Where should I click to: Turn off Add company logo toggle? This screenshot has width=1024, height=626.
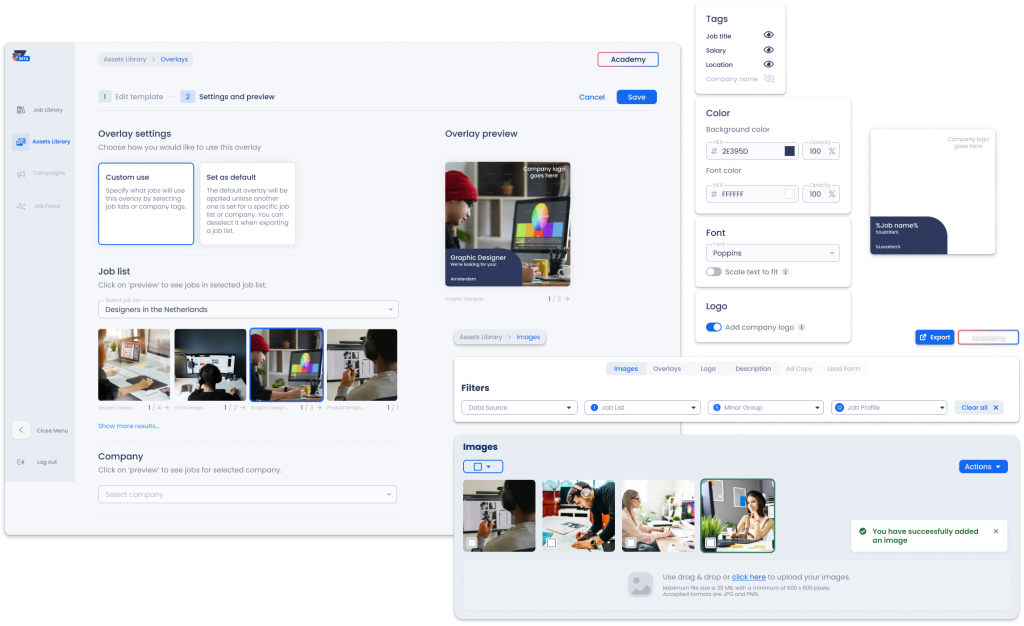(714, 327)
